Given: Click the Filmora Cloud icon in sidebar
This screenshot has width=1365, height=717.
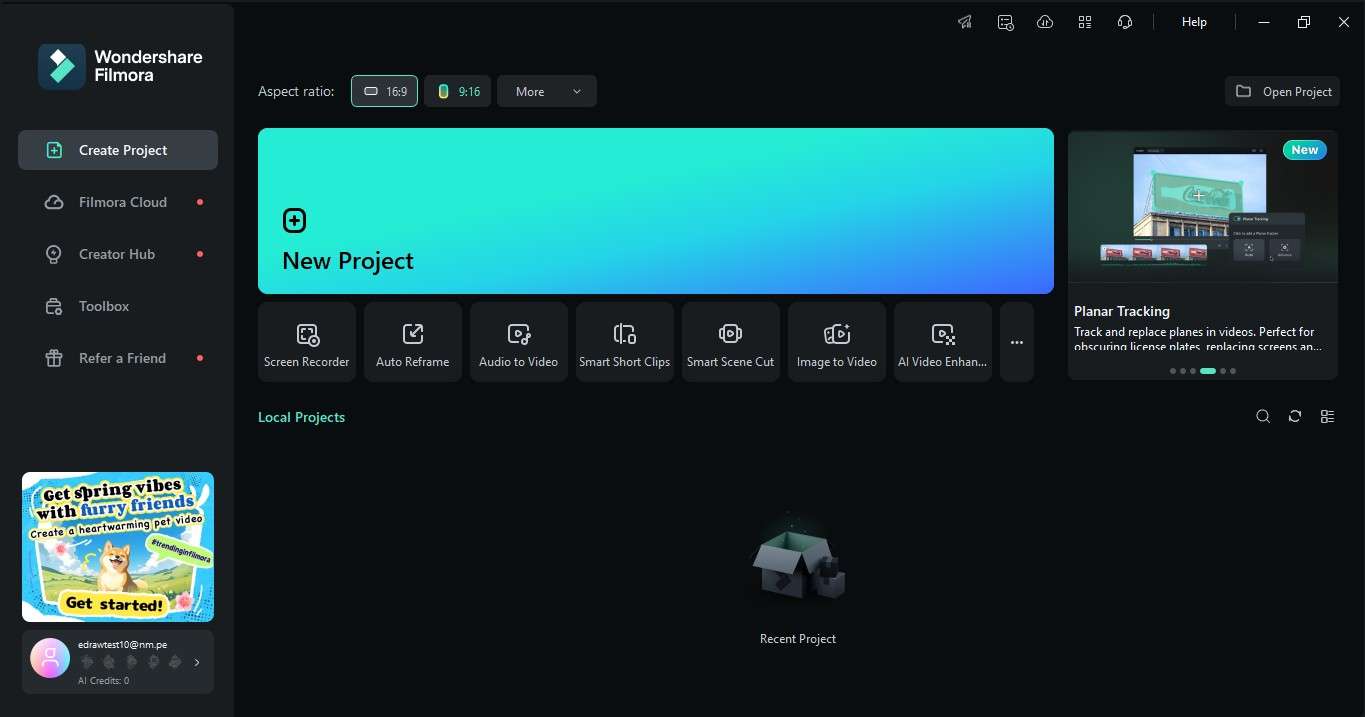Looking at the screenshot, I should pos(54,202).
